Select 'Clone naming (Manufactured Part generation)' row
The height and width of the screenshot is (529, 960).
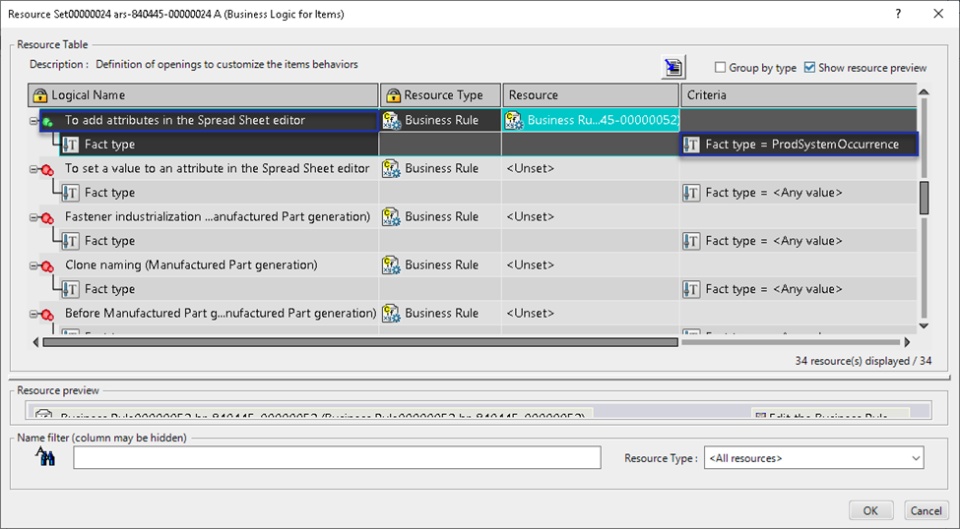[191, 265]
